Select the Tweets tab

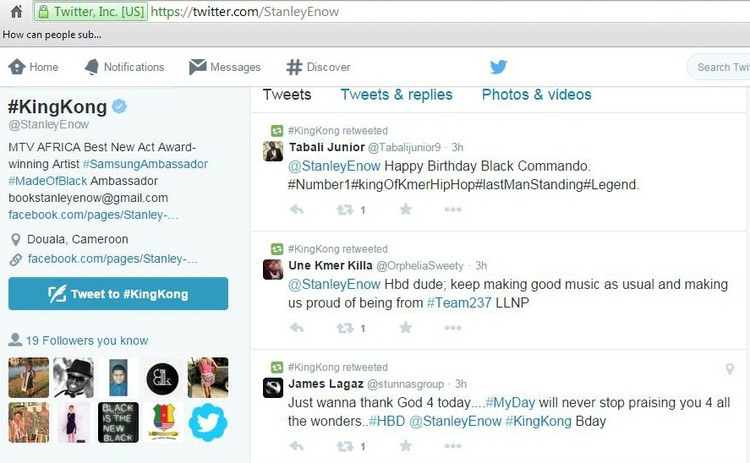pos(287,95)
